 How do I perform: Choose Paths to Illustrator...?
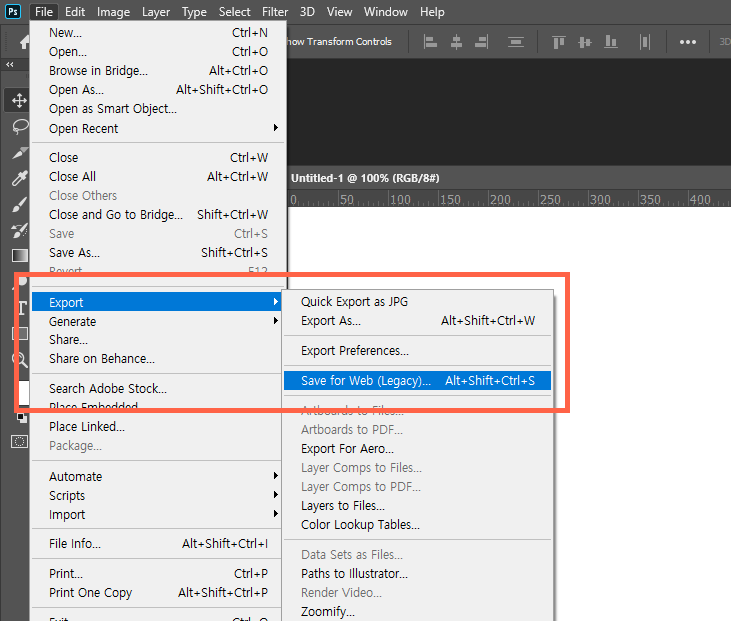click(417, 573)
